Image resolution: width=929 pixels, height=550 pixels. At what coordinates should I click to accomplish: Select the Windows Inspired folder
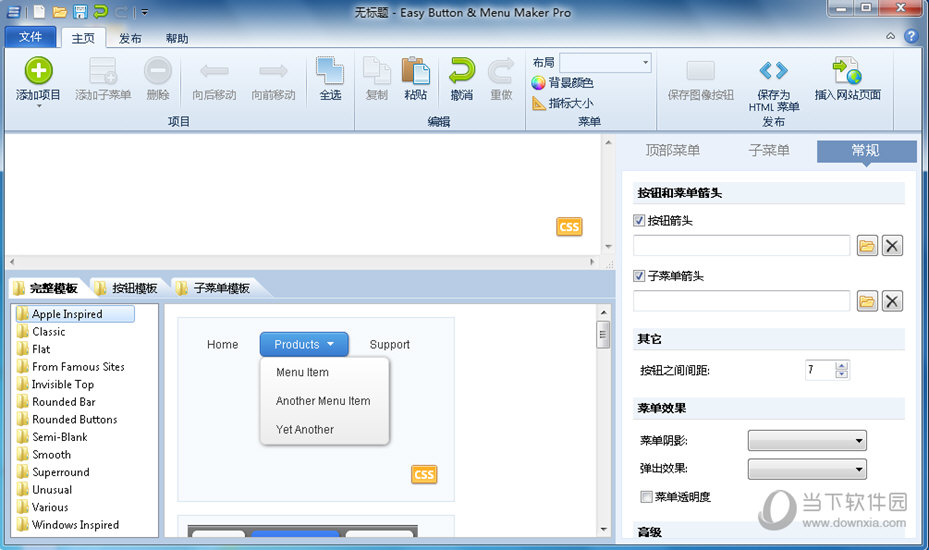68,525
